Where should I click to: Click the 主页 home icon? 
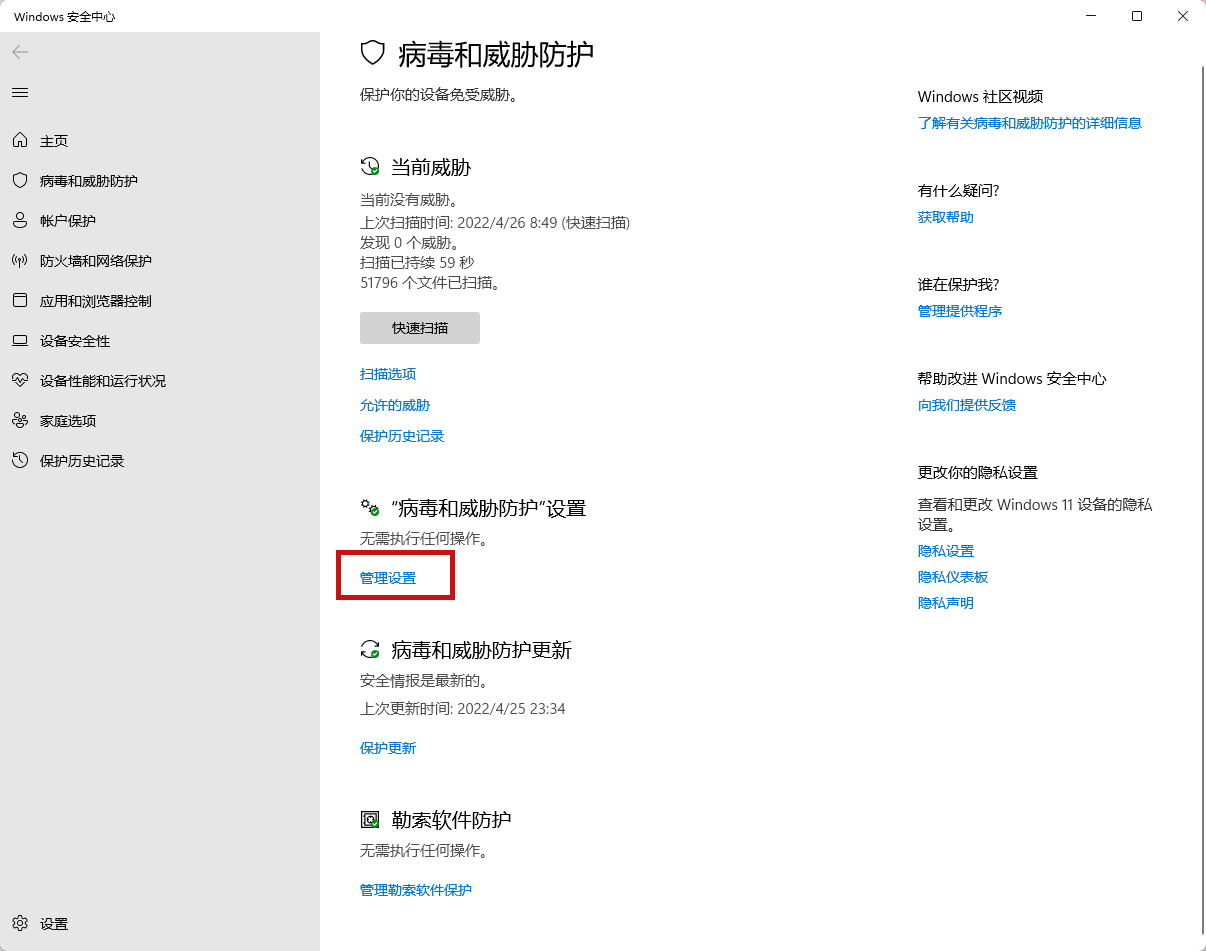[20, 141]
